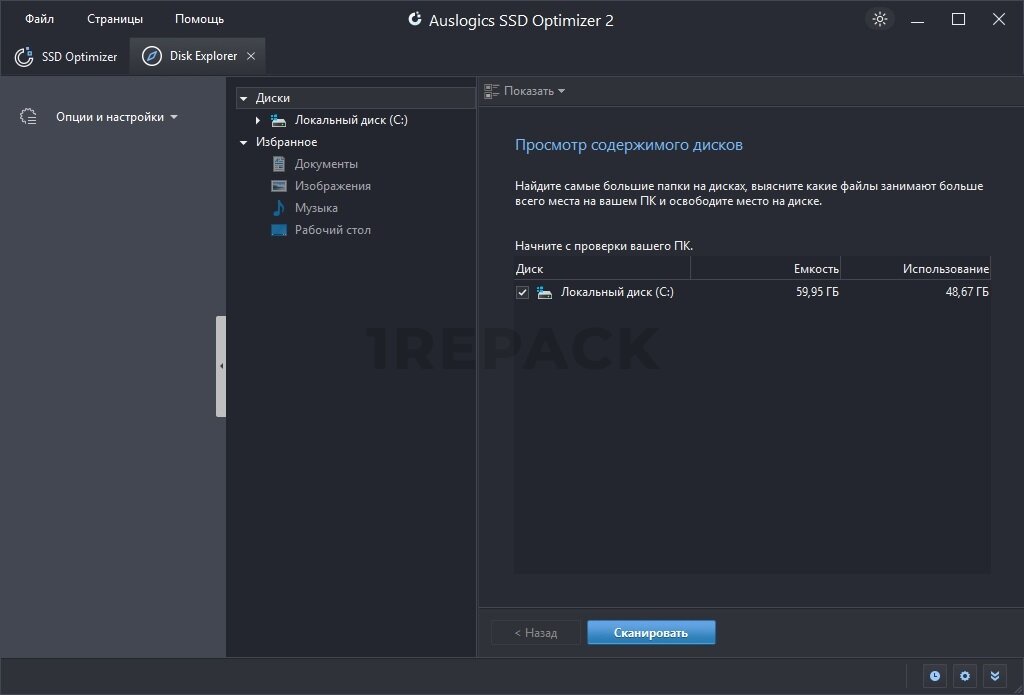
Task: Click the Disk Explorer compass icon
Action: pyautogui.click(x=152, y=56)
